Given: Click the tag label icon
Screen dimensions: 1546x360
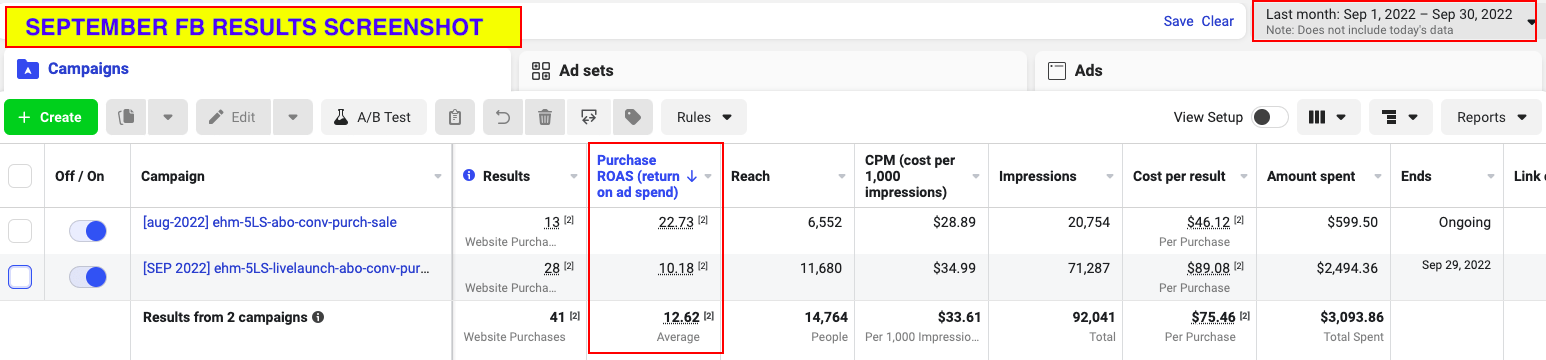Looking at the screenshot, I should coord(632,117).
